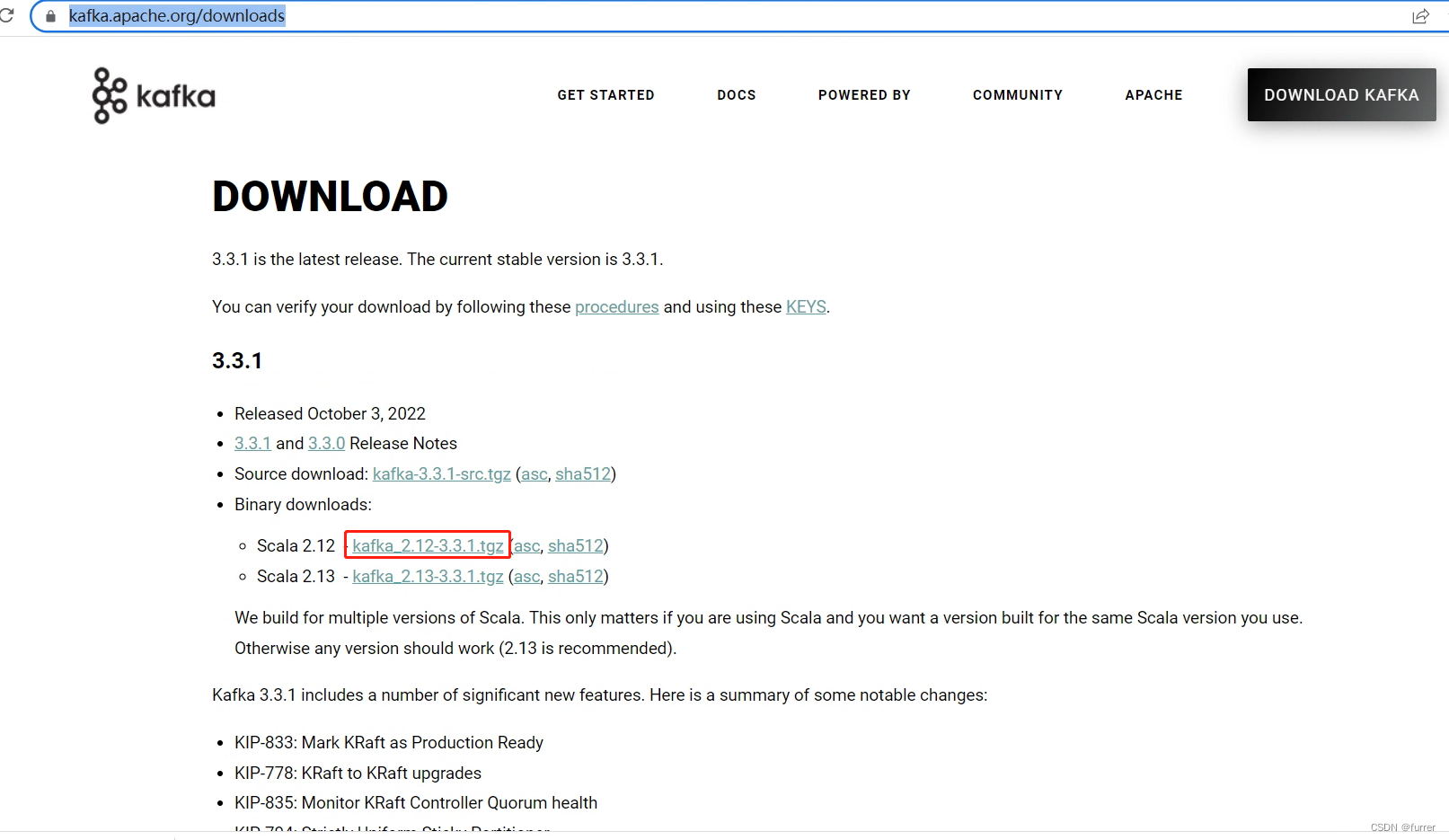Click the browser reload icon
The image size is (1449, 840).
6,15
